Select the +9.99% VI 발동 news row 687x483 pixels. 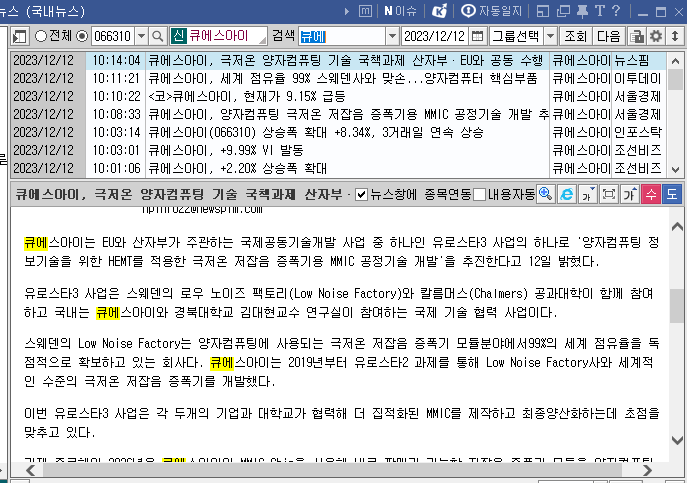point(339,150)
